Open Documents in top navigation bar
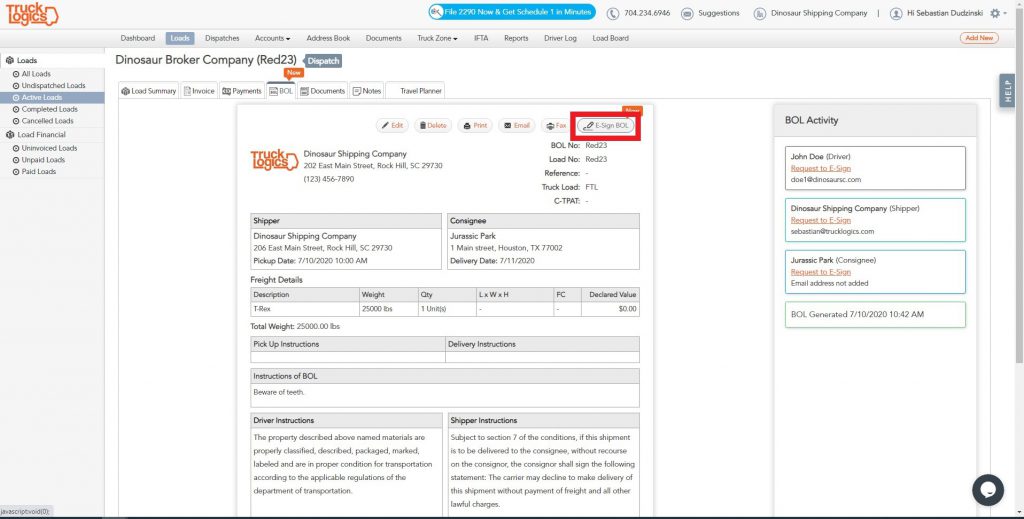Viewport: 1024px width, 519px height. pyautogui.click(x=383, y=39)
